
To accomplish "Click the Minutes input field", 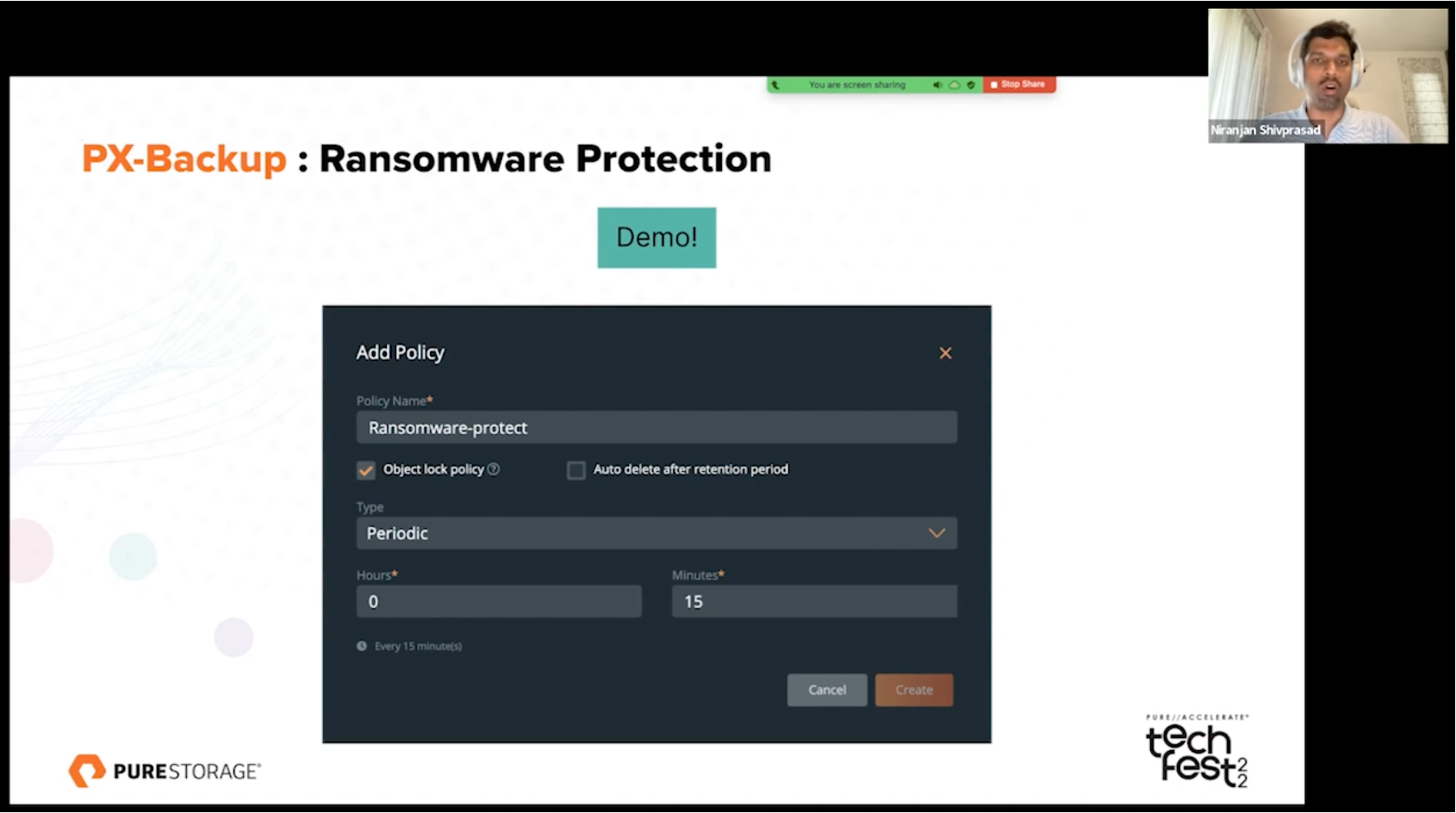I will [814, 601].
